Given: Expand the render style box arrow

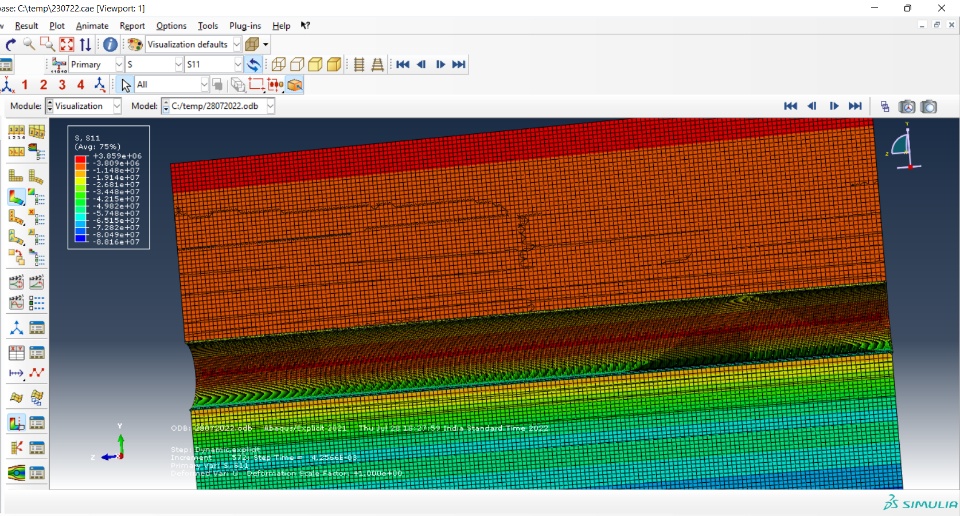Looking at the screenshot, I should [266, 44].
